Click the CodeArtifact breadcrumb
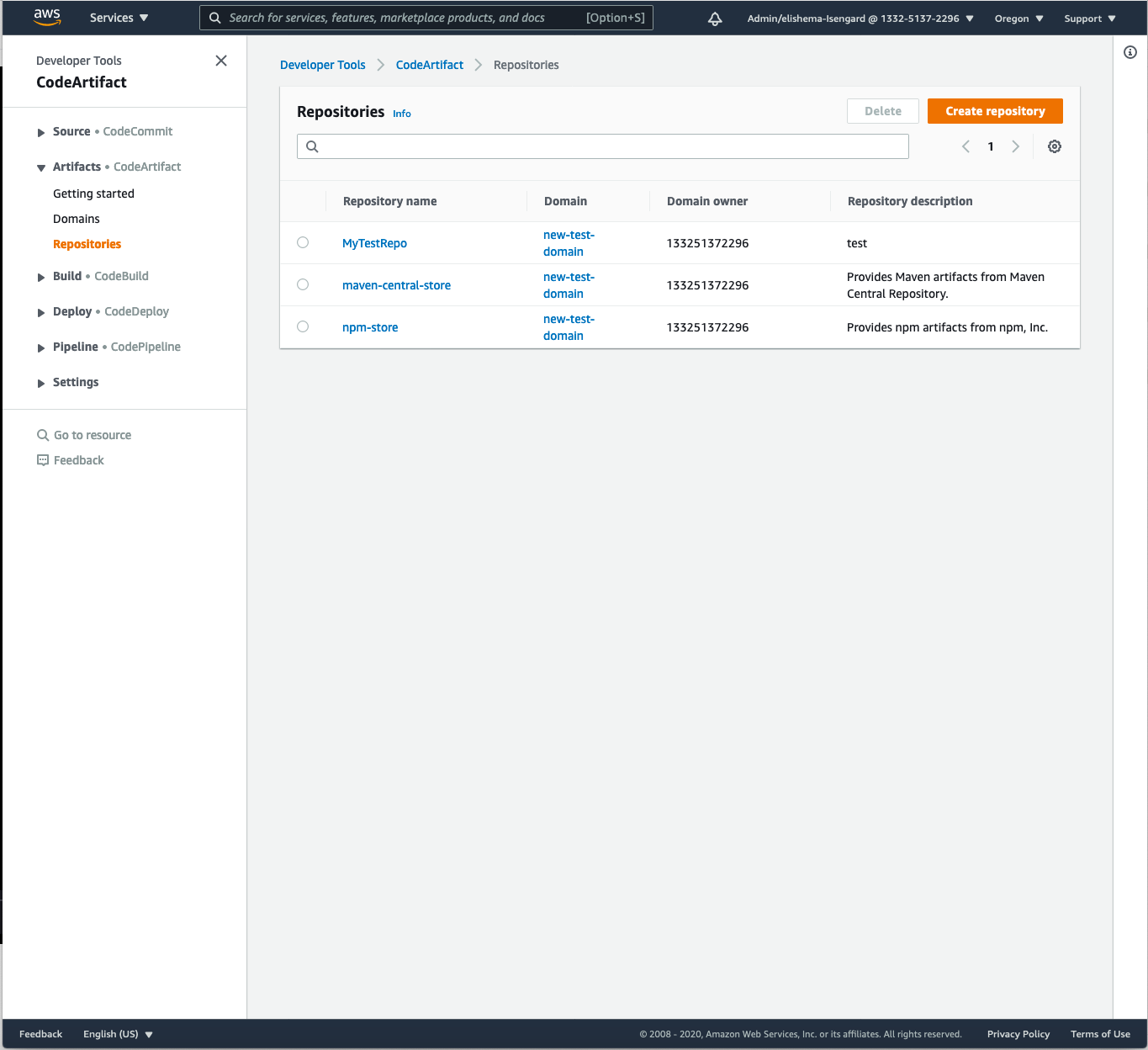1148x1050 pixels. [x=430, y=65]
